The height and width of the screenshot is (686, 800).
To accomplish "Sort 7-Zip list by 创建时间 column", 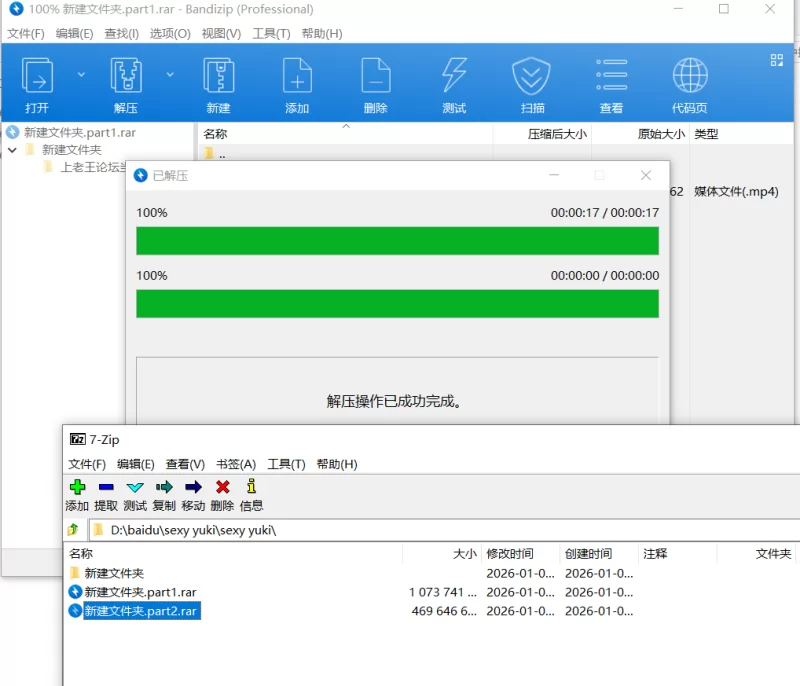I will click(x=588, y=554).
